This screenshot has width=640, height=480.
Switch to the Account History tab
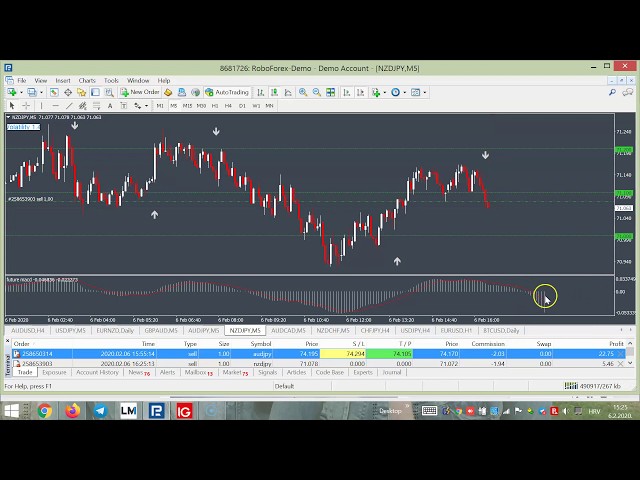pos(97,372)
